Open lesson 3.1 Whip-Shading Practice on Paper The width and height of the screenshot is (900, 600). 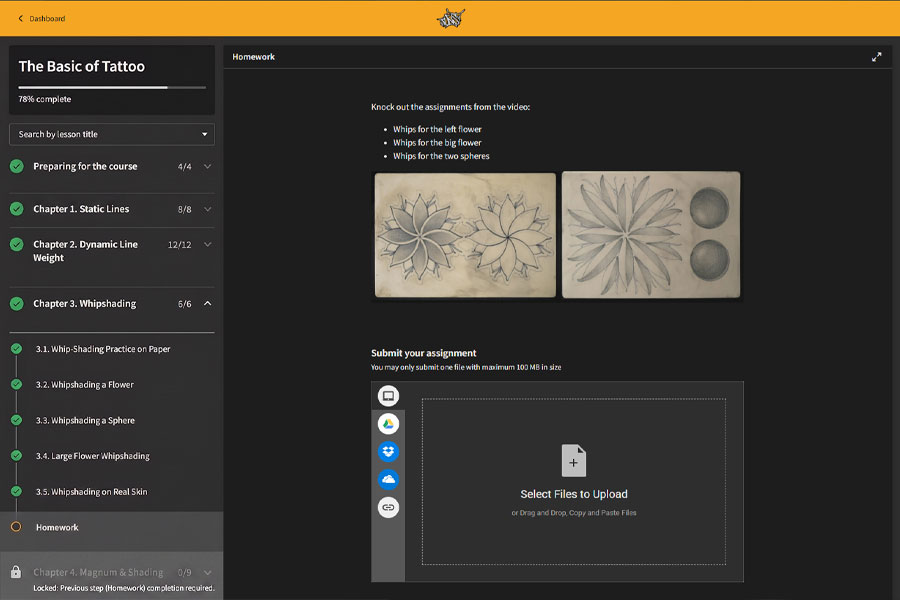(103, 349)
